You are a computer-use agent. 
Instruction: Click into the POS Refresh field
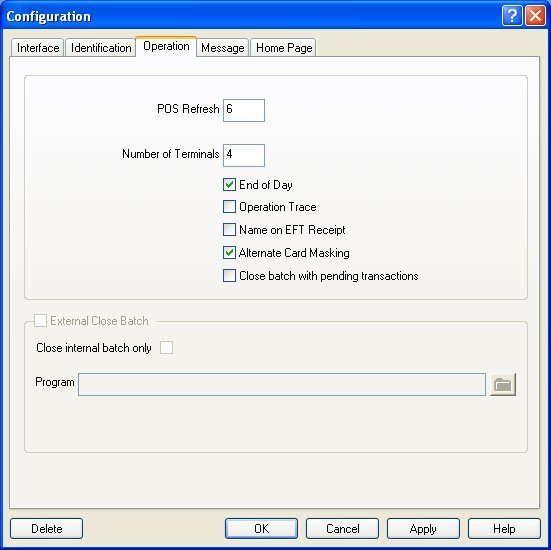click(244, 110)
